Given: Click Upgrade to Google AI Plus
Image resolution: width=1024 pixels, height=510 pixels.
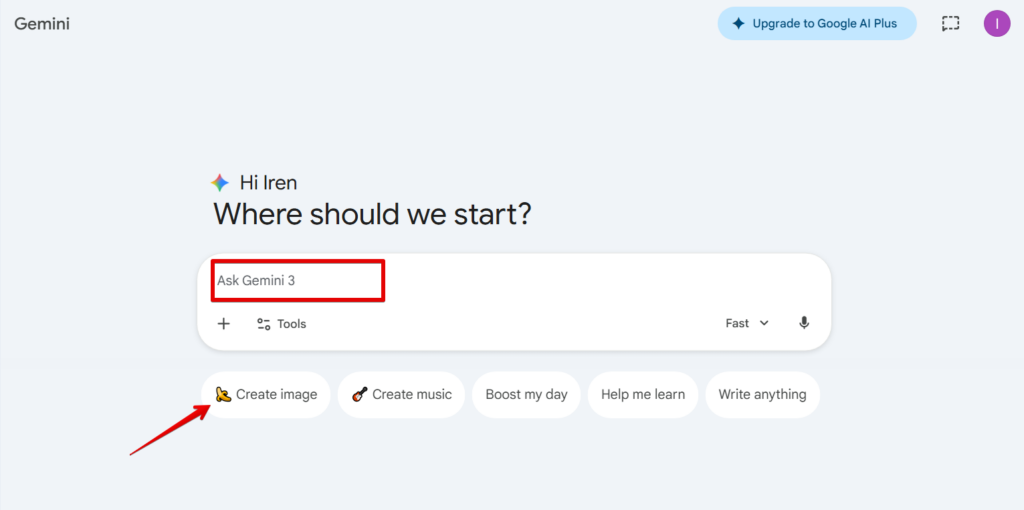Looking at the screenshot, I should coord(817,24).
